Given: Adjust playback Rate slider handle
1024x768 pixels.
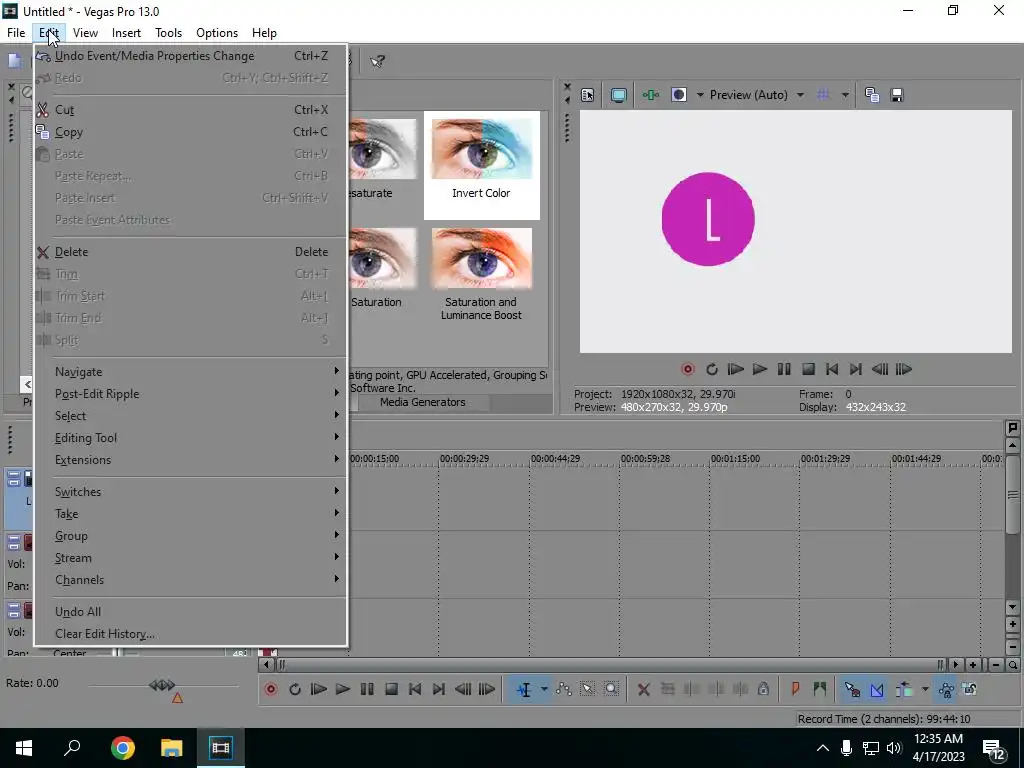Looking at the screenshot, I should pos(162,685).
